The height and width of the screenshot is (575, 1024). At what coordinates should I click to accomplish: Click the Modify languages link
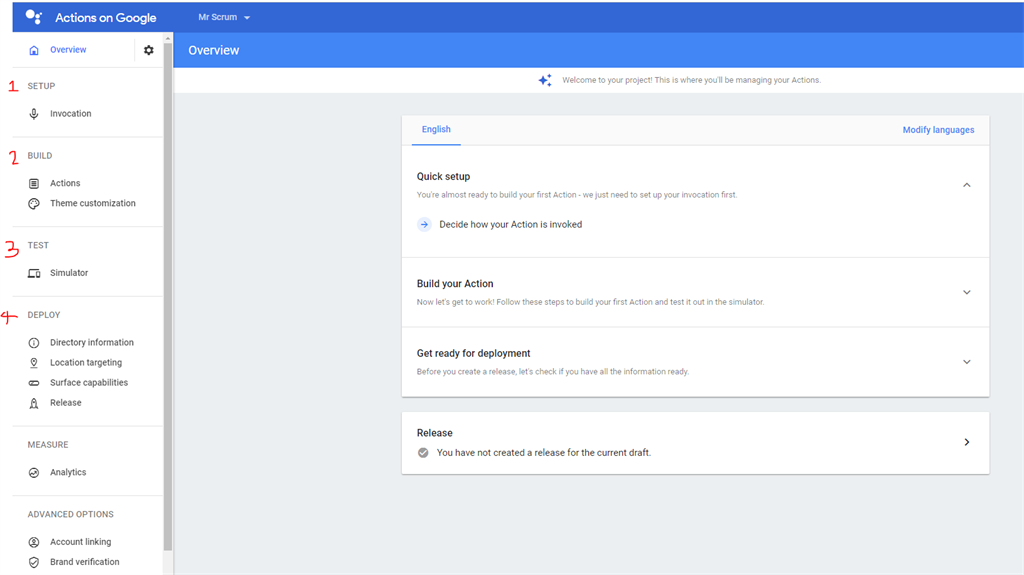pyautogui.click(x=938, y=130)
